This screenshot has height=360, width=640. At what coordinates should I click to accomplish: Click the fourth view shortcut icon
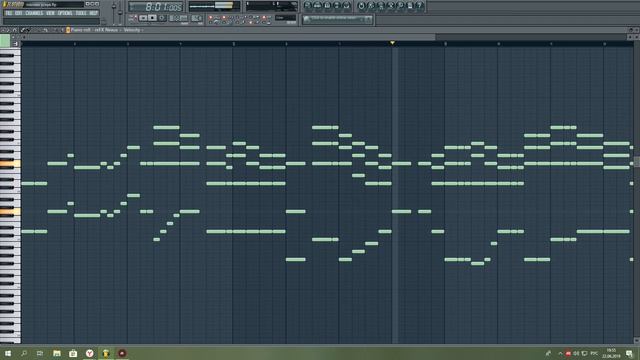(337, 6)
